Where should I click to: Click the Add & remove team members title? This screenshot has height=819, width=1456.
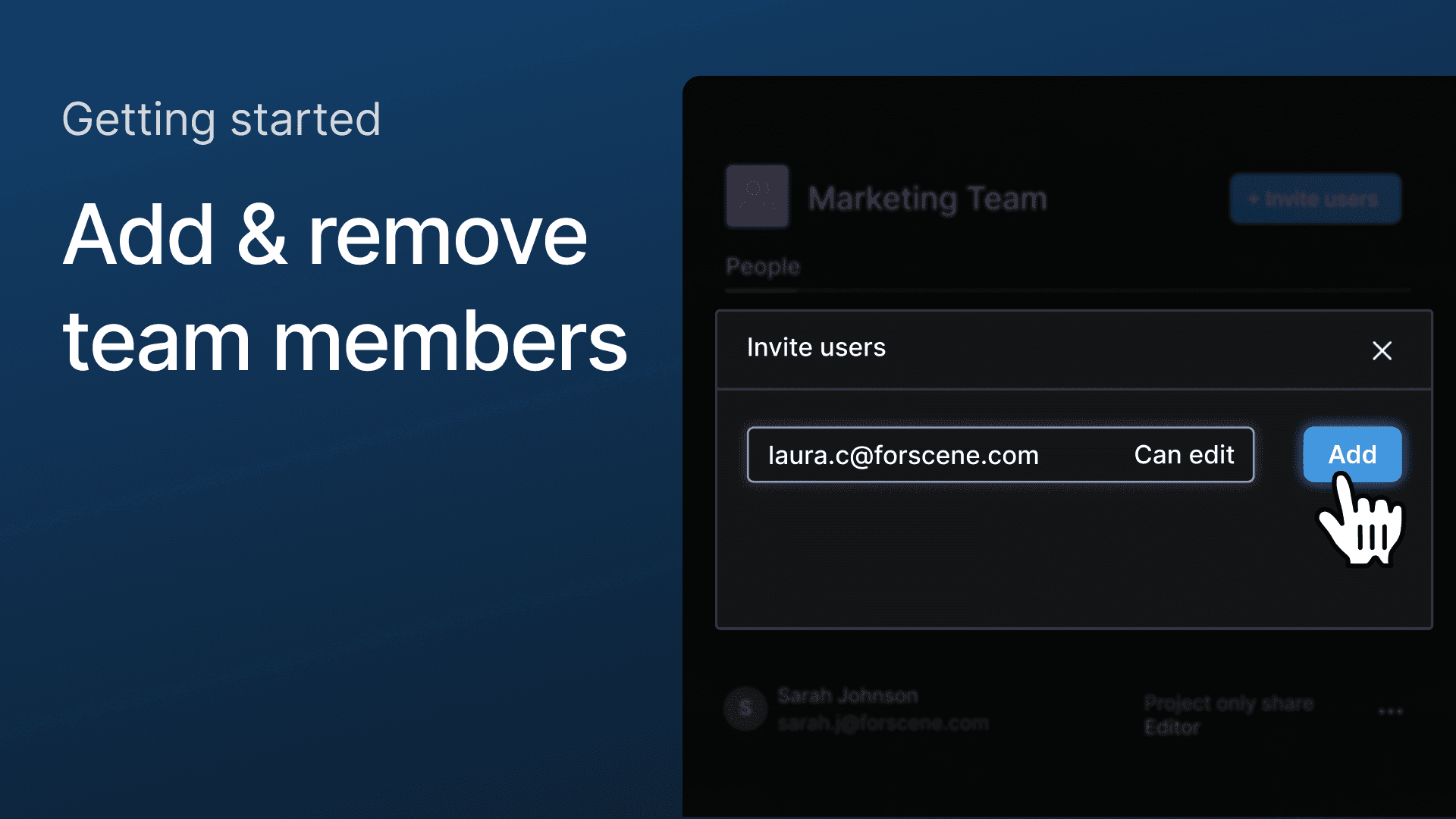pyautogui.click(x=345, y=287)
